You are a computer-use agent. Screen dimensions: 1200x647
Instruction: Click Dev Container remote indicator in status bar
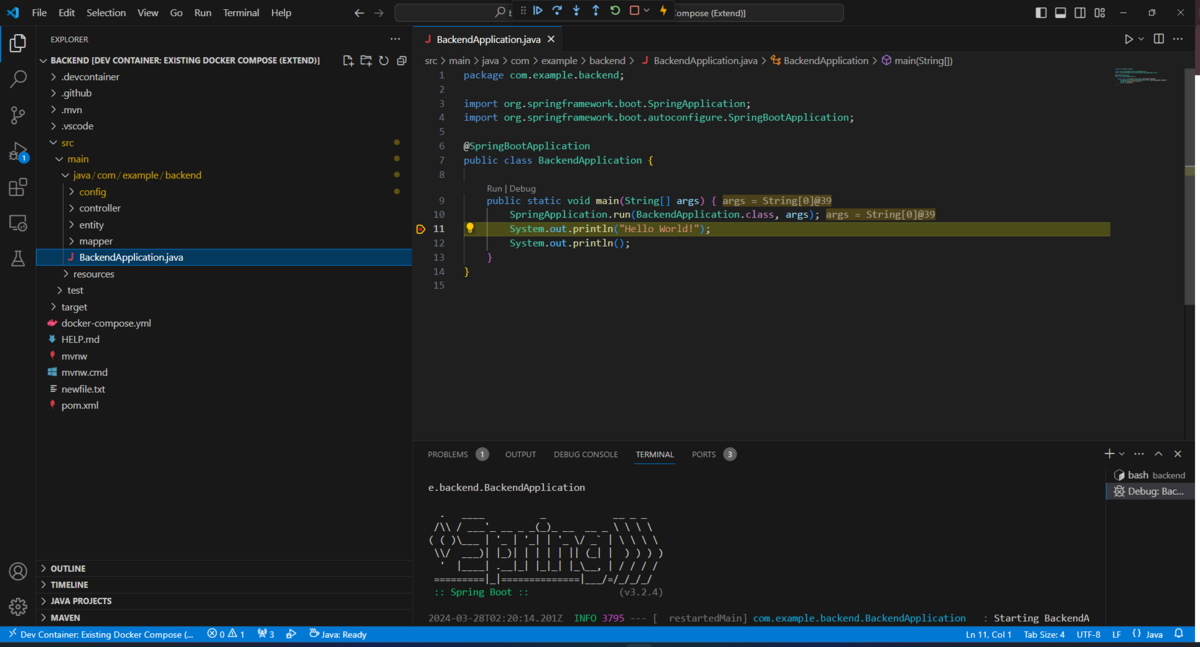(x=100, y=634)
